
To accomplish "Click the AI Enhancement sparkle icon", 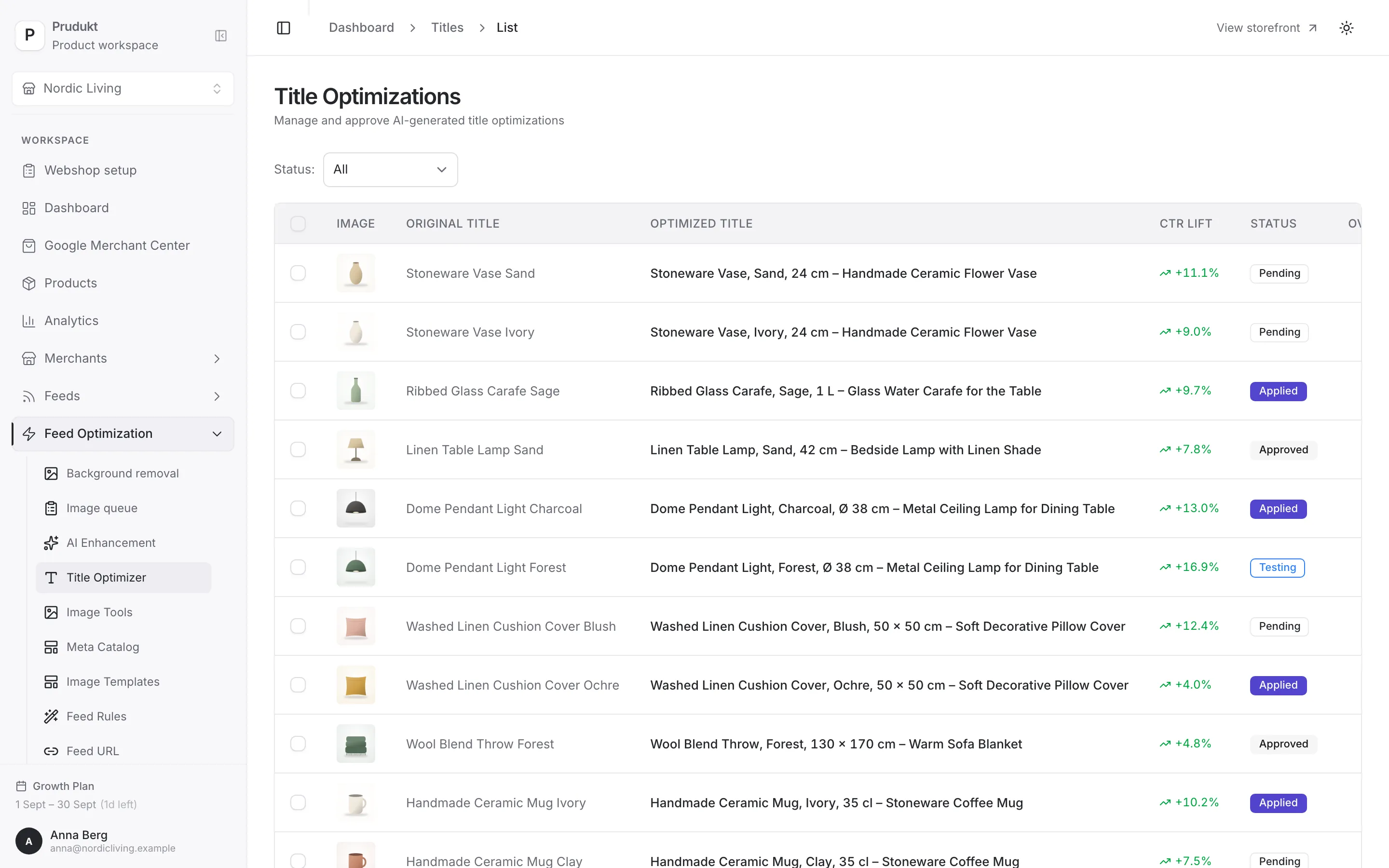I will (51, 542).
